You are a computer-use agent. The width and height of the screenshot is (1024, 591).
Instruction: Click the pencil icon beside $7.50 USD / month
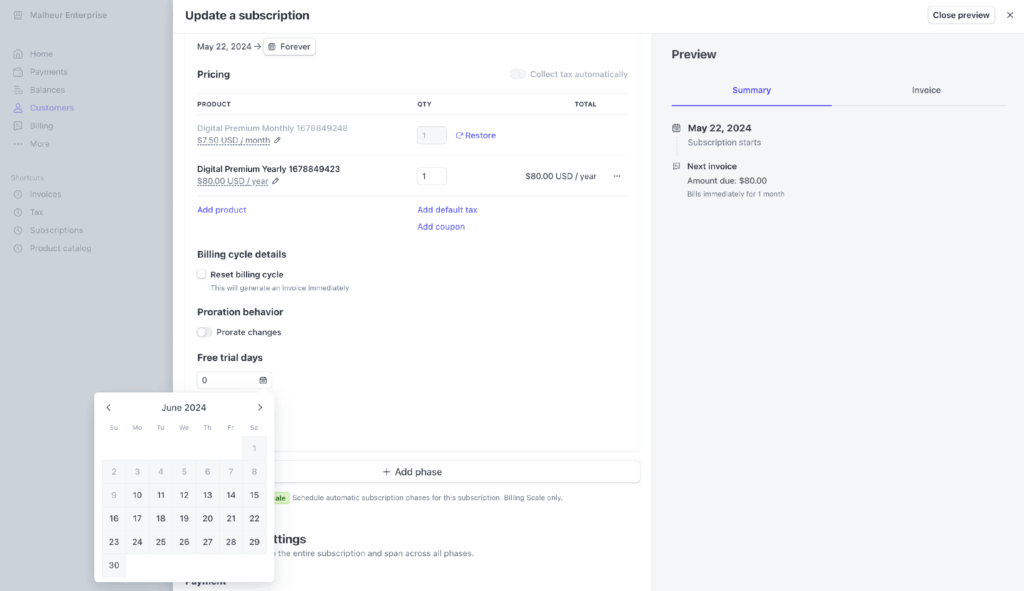click(x=278, y=140)
